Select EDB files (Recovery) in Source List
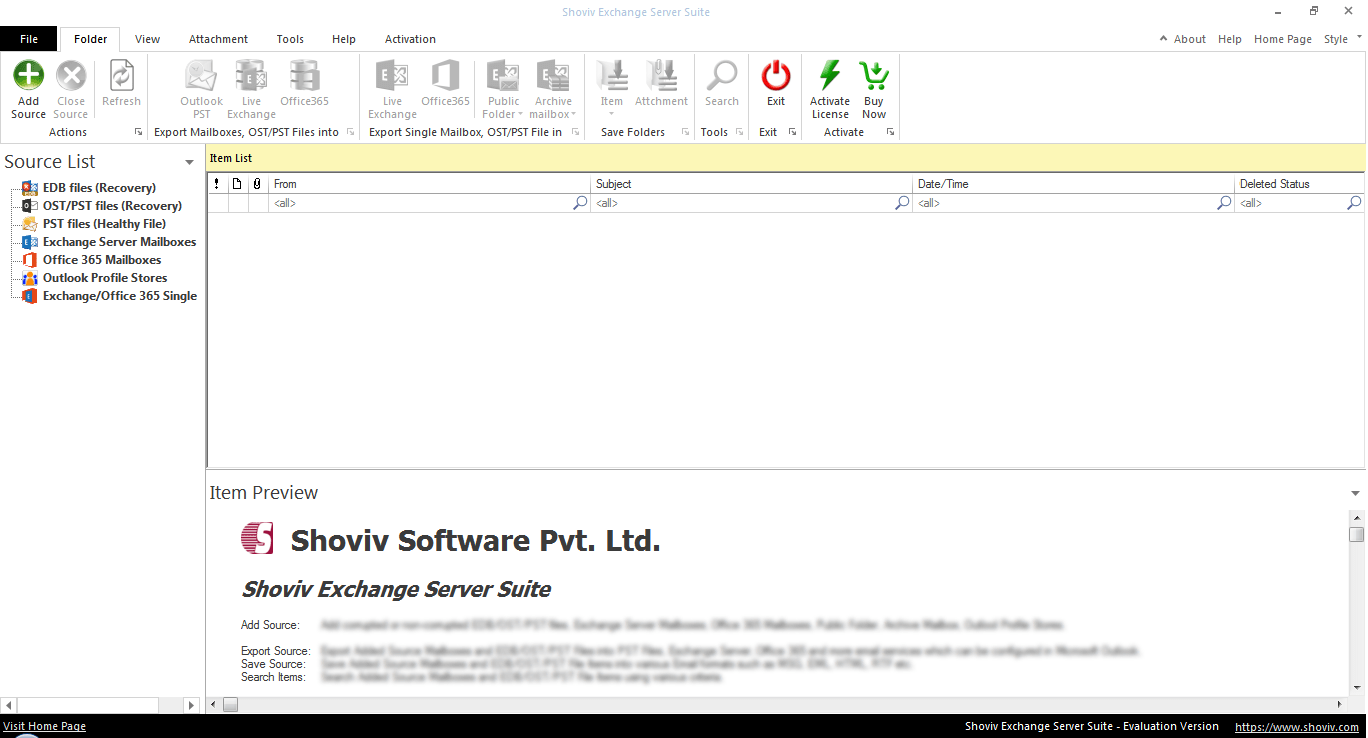1368x738 pixels. pyautogui.click(x=99, y=188)
